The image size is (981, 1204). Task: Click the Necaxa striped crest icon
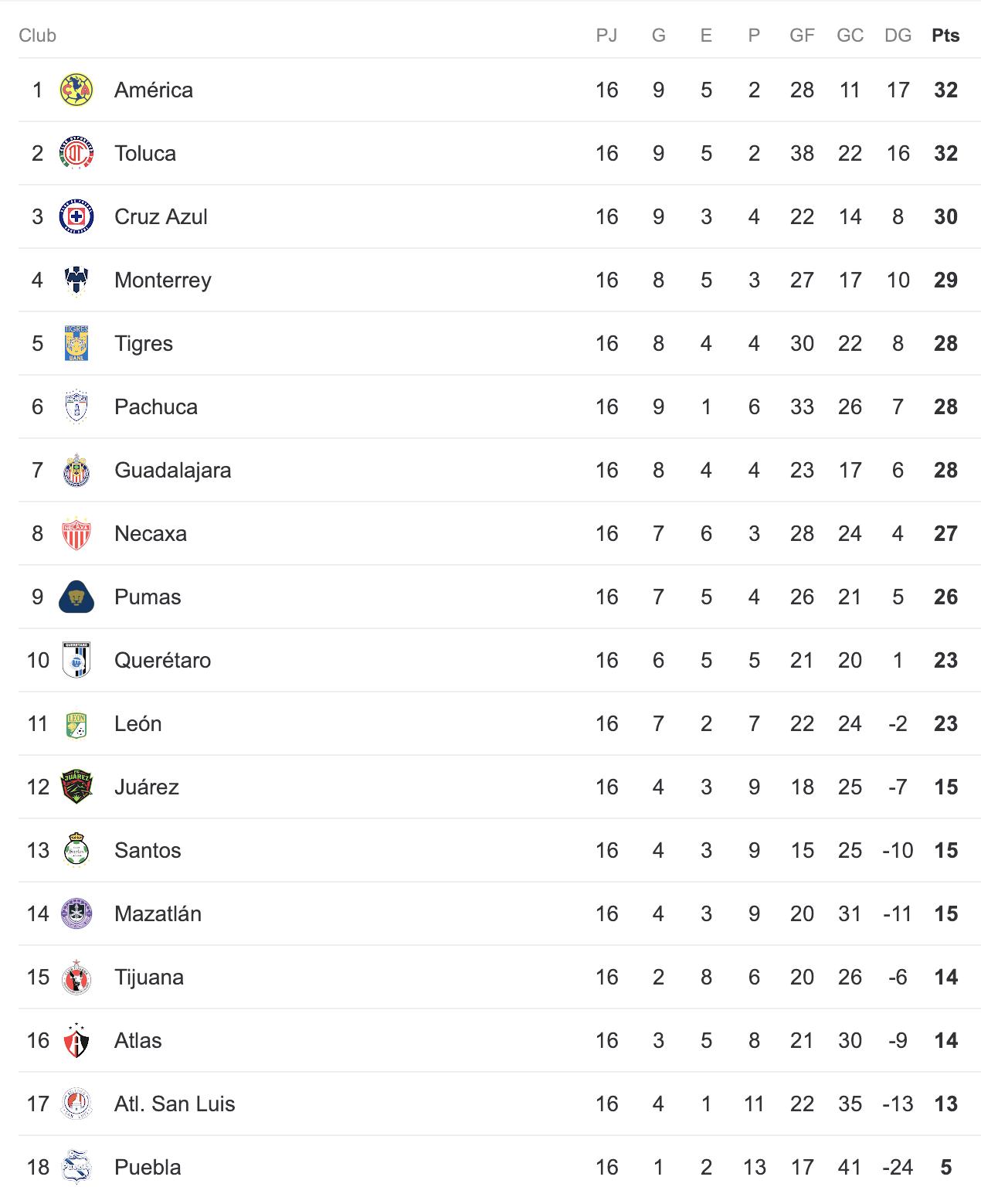point(76,533)
